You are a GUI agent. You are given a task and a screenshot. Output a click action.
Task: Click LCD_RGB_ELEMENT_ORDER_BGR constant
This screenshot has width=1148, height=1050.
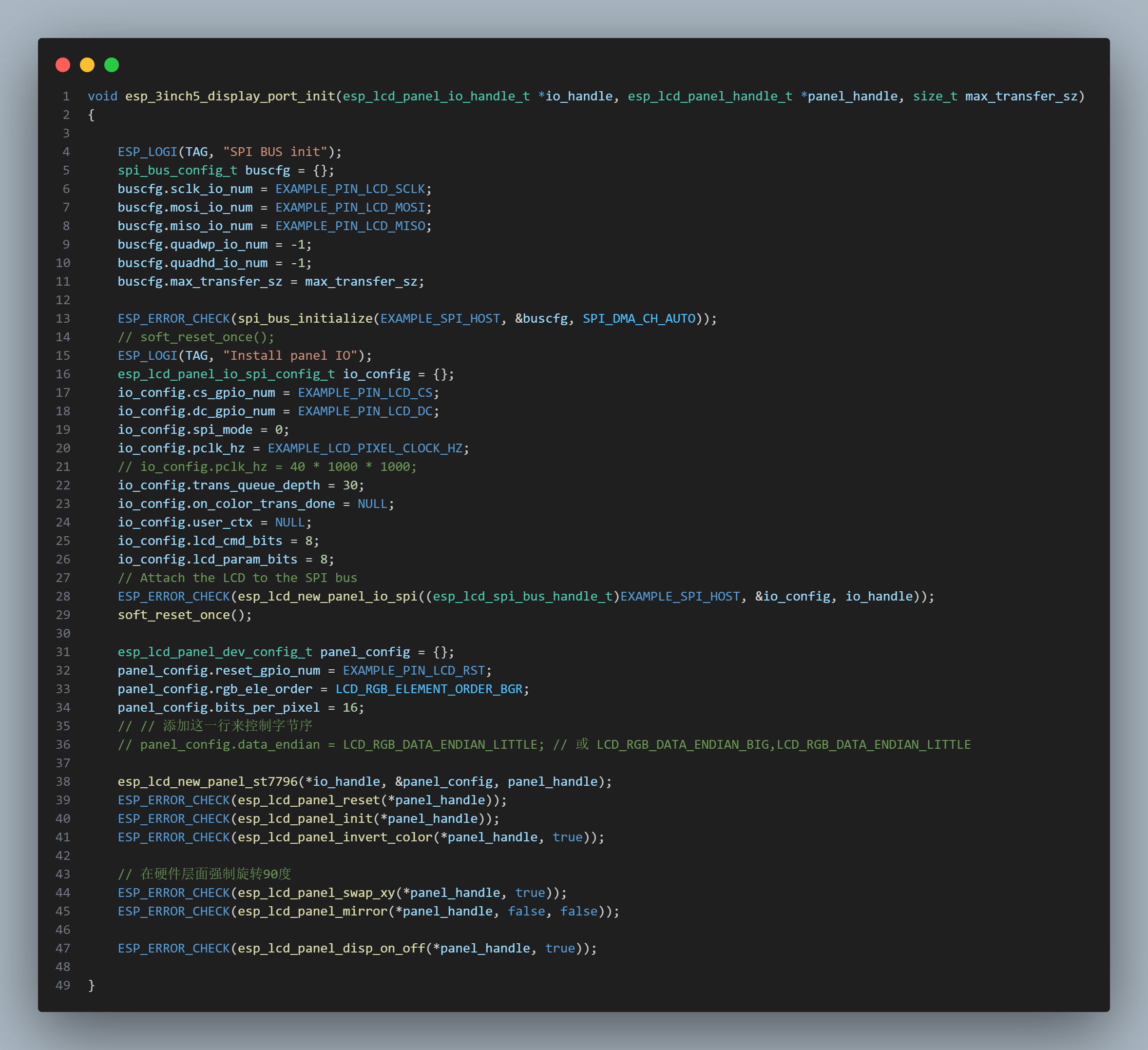(429, 689)
